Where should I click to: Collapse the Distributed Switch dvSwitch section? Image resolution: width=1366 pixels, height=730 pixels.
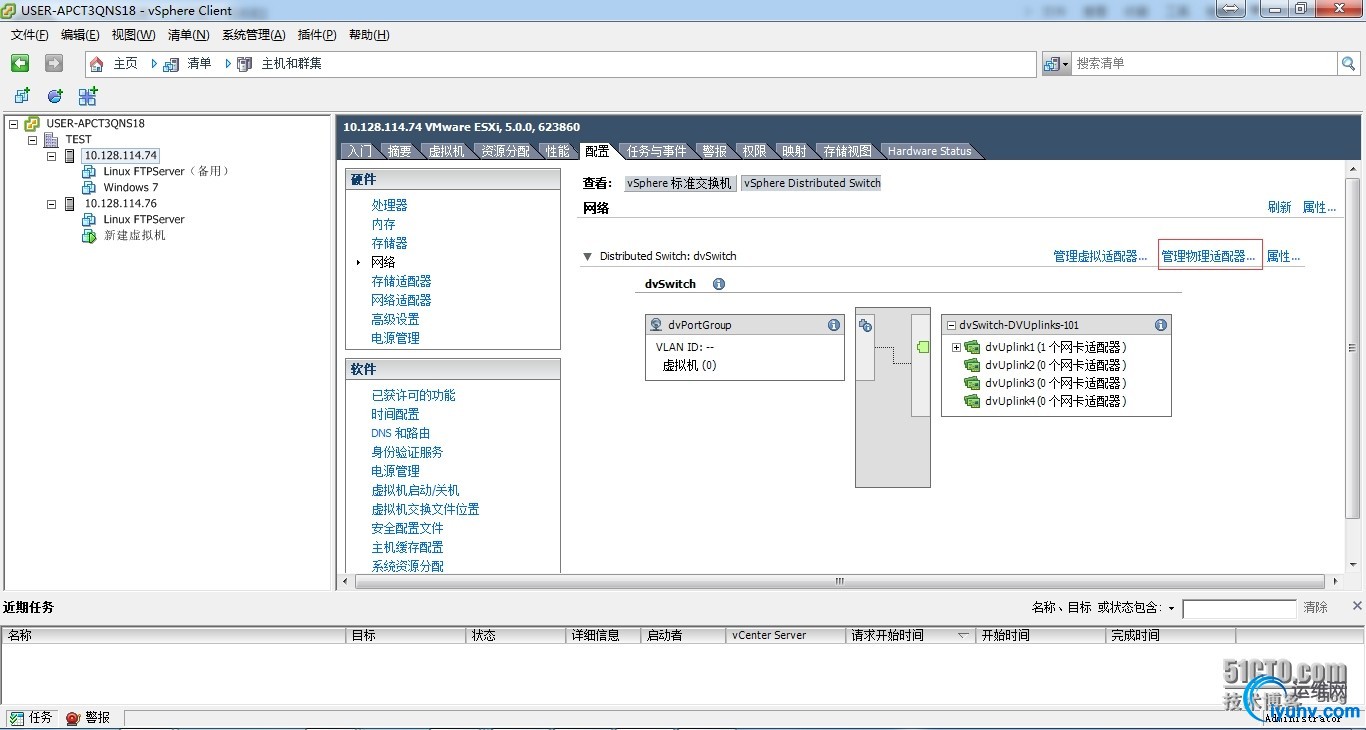(x=588, y=257)
